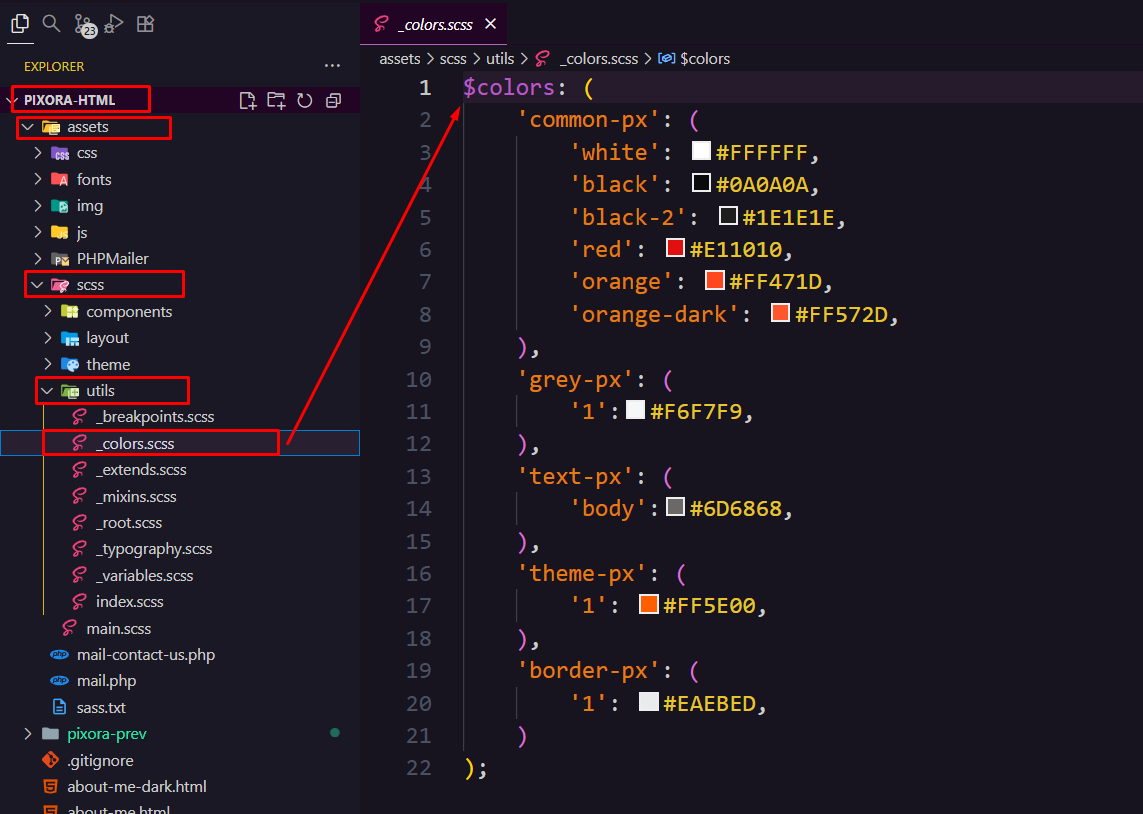
Task: Click the New Folder icon
Action: (x=276, y=100)
